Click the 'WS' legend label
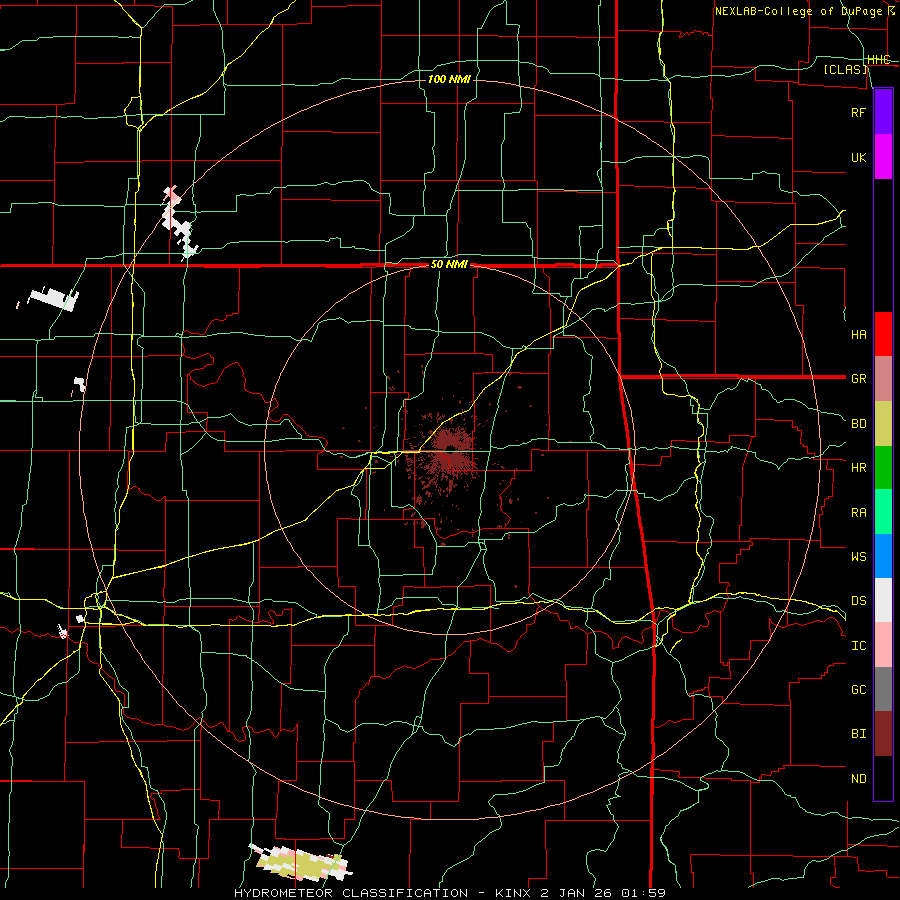The height and width of the screenshot is (900, 900). 858,556
